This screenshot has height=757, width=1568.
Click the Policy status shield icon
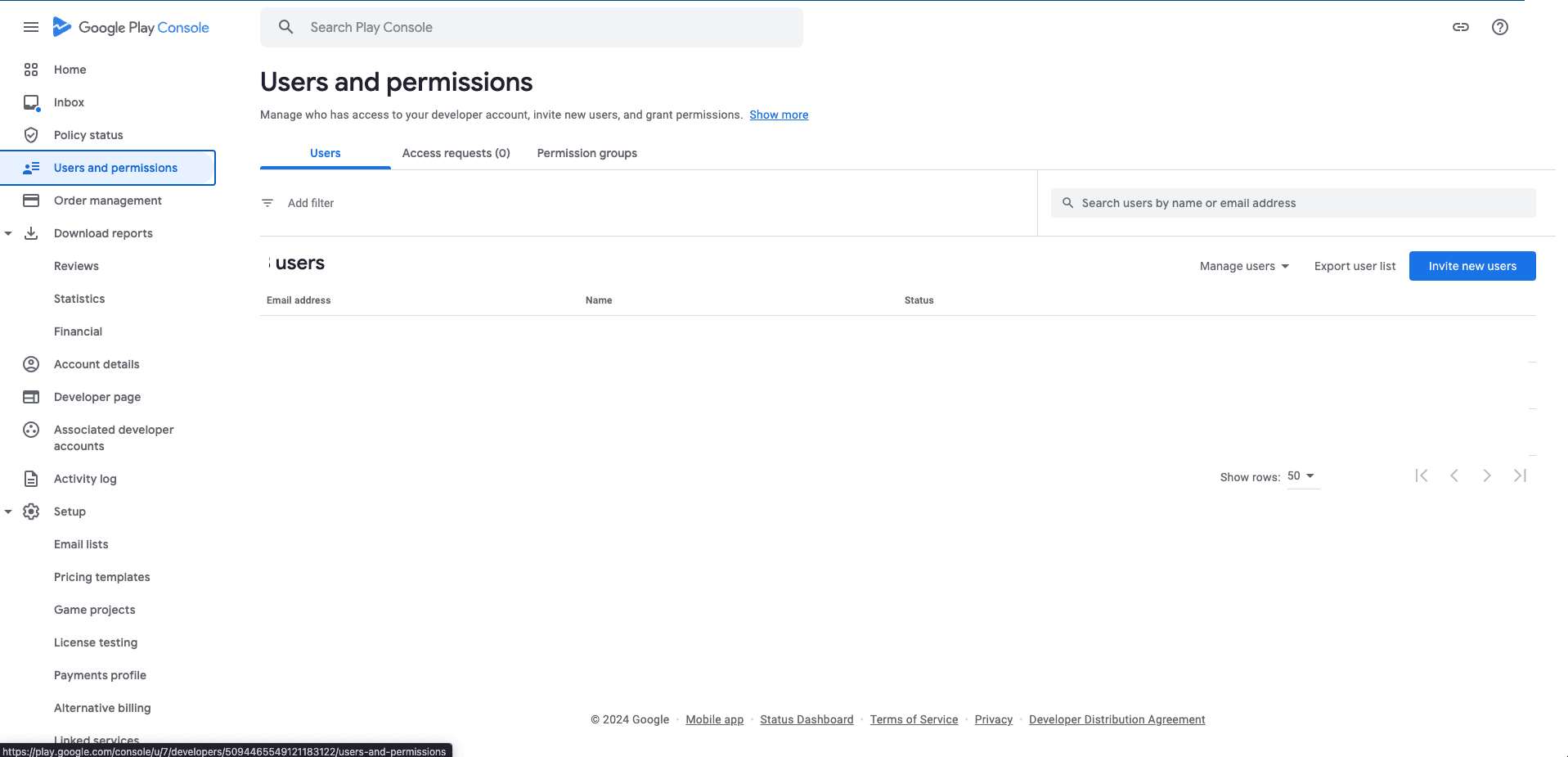pos(31,135)
